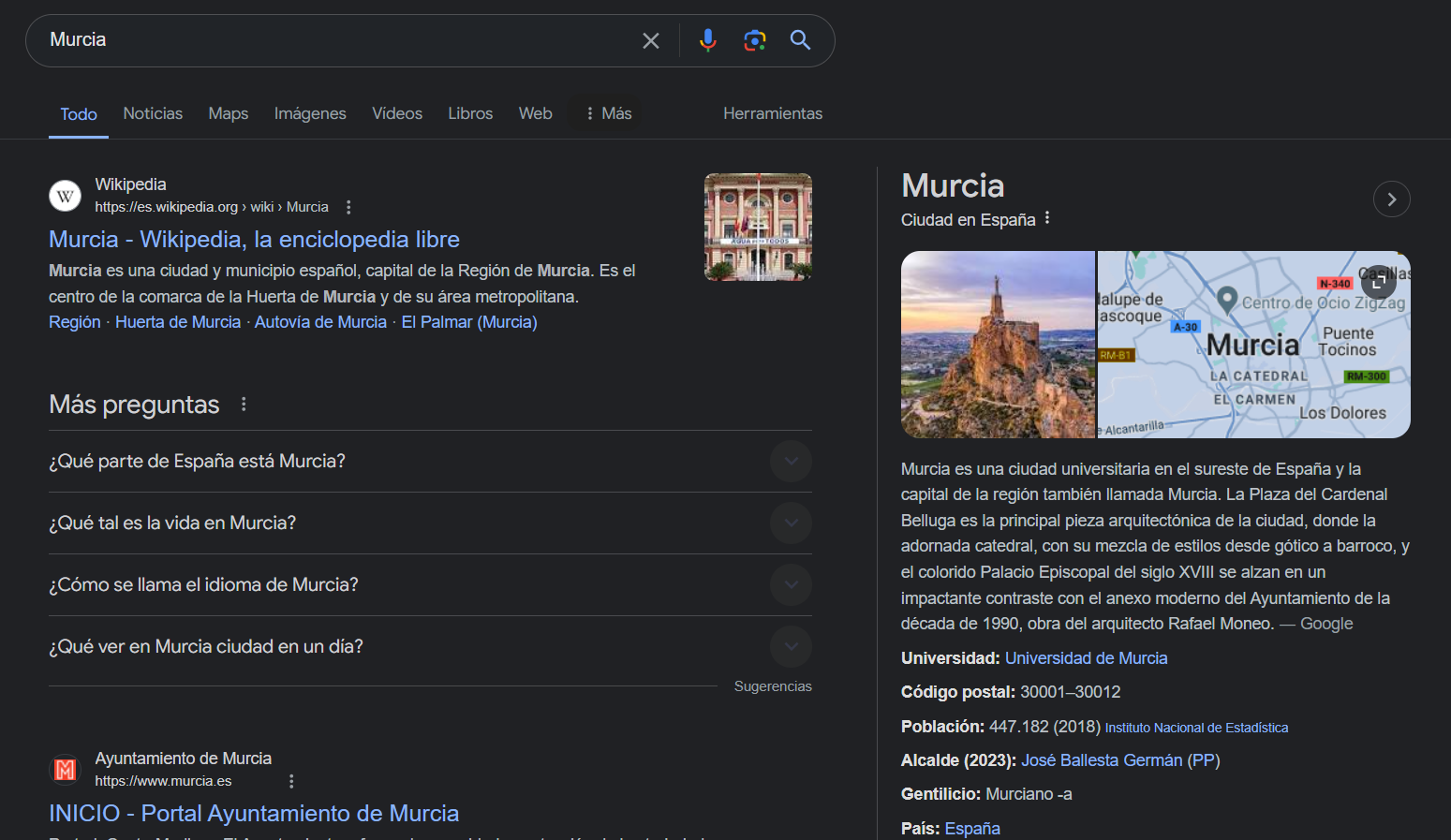
Task: Click the Código postal value 30001–30012
Action: coord(1070,692)
